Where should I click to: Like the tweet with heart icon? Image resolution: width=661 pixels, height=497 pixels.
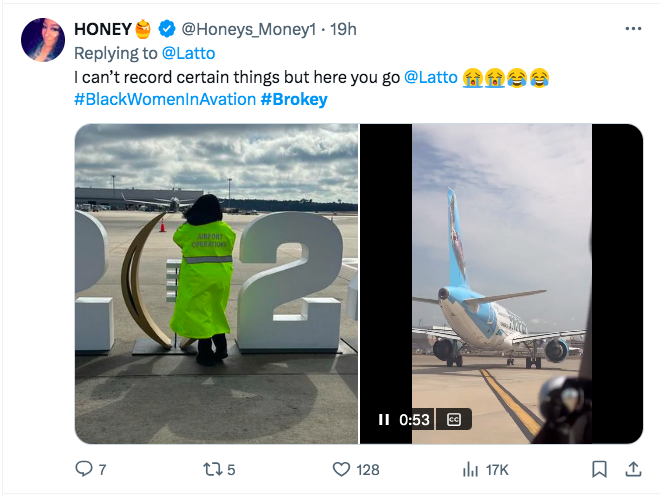[x=342, y=469]
